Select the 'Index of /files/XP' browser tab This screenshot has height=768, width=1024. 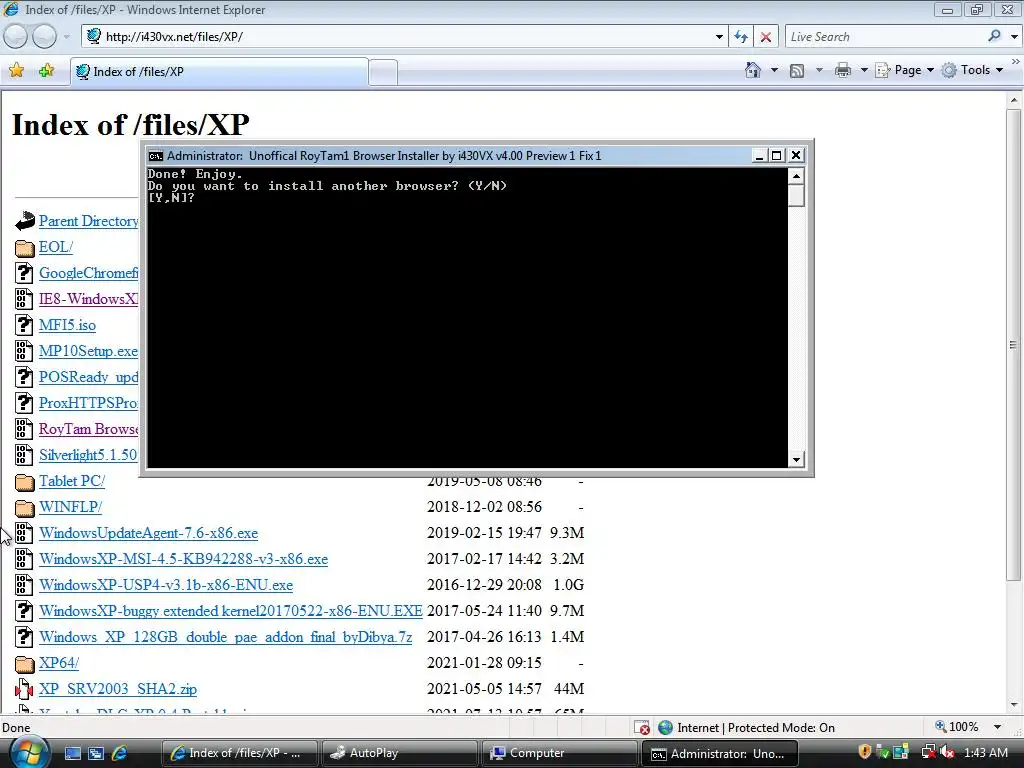[x=219, y=72]
